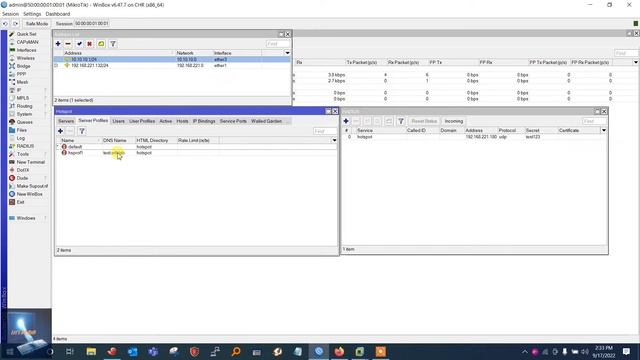Switch to Hosts tab in Hotspot
The height and width of the screenshot is (360, 640).
pyautogui.click(x=182, y=121)
